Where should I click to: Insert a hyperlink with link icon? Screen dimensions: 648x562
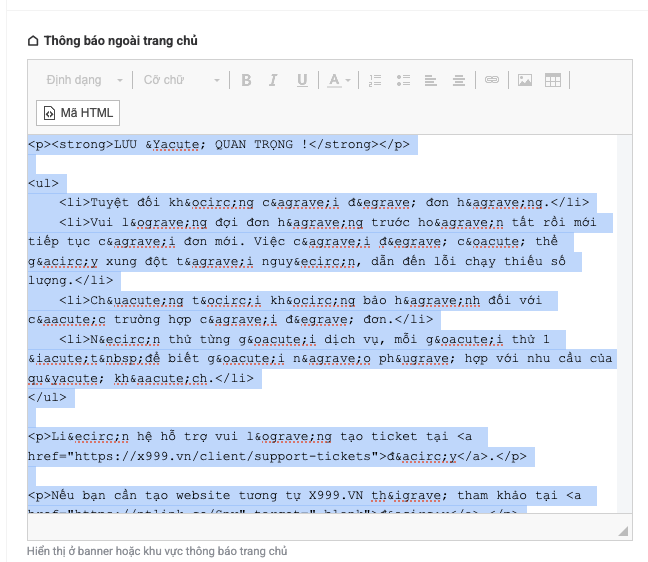click(491, 80)
